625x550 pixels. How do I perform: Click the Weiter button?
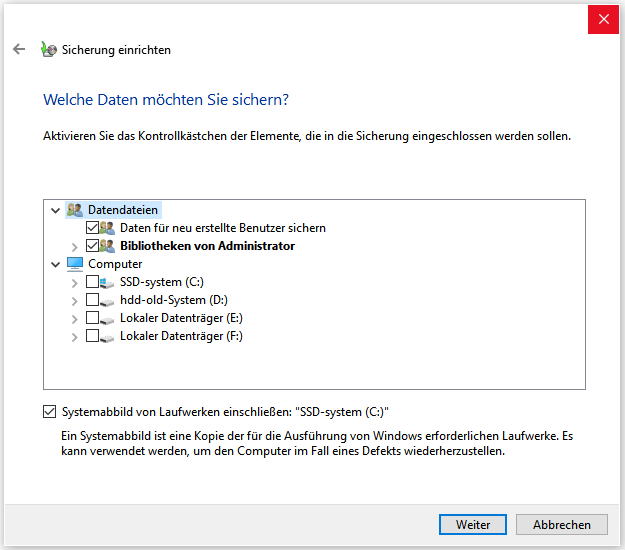click(x=473, y=524)
